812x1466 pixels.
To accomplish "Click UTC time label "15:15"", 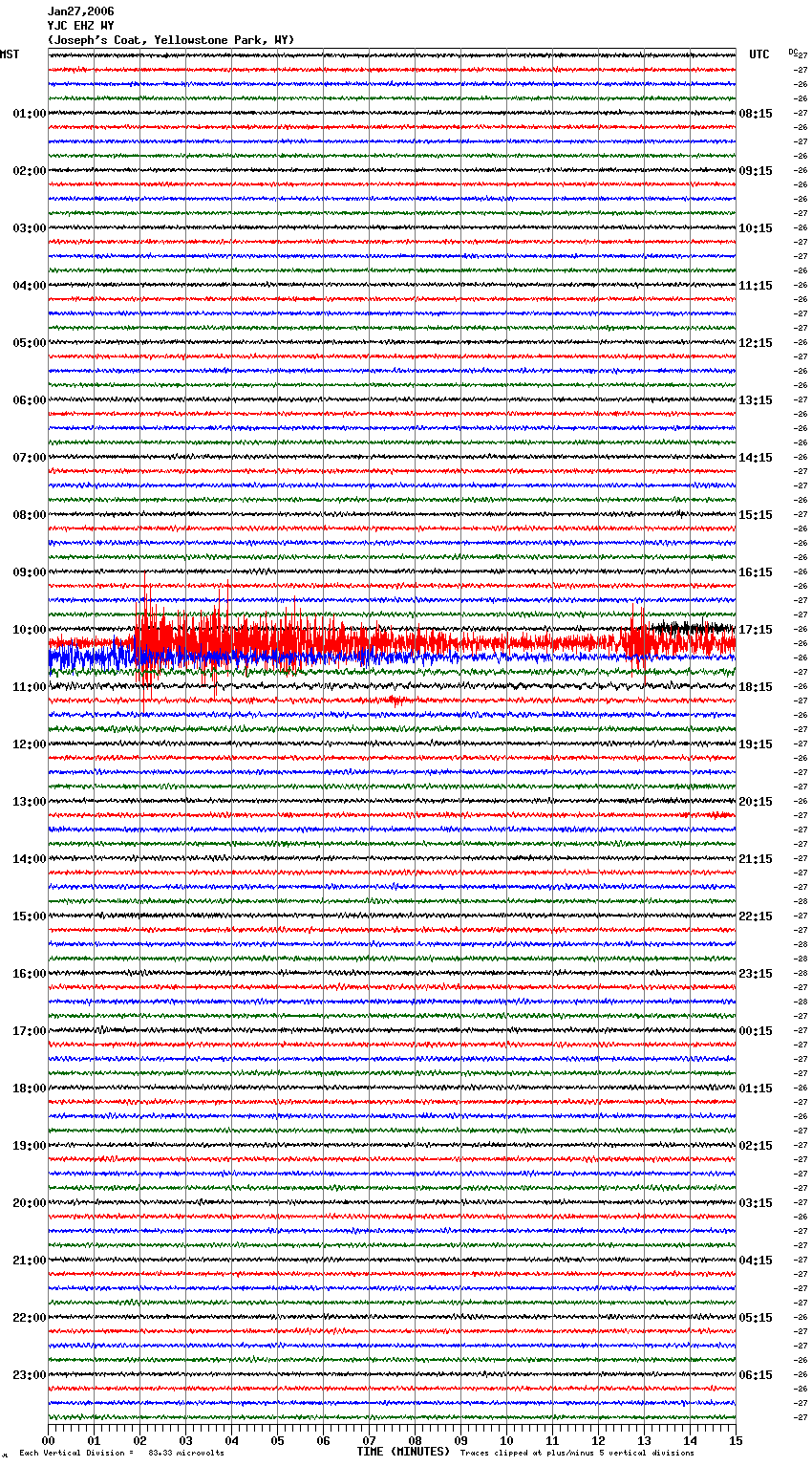I will [756, 515].
